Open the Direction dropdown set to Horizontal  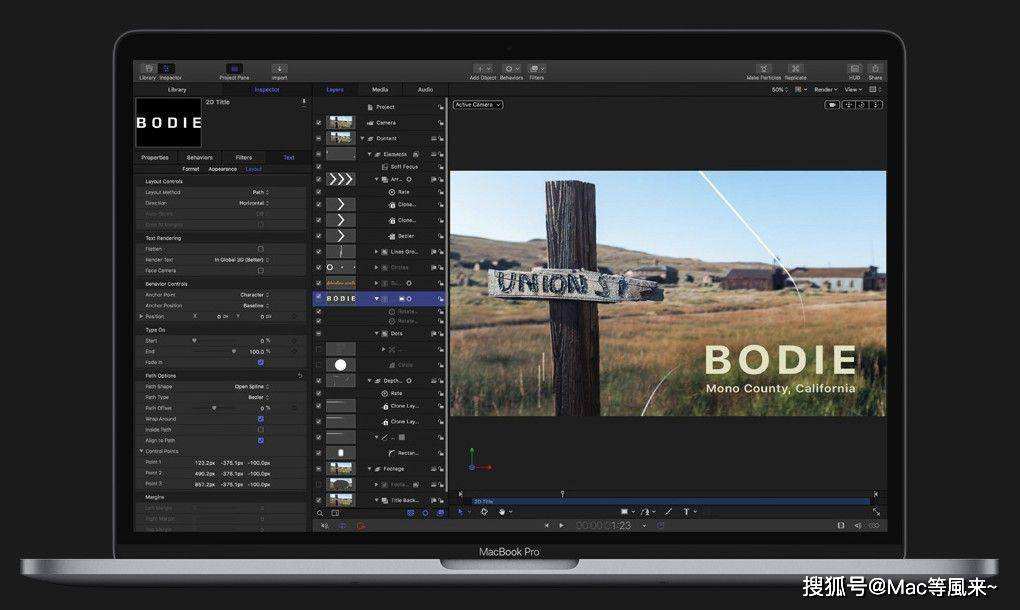254,204
